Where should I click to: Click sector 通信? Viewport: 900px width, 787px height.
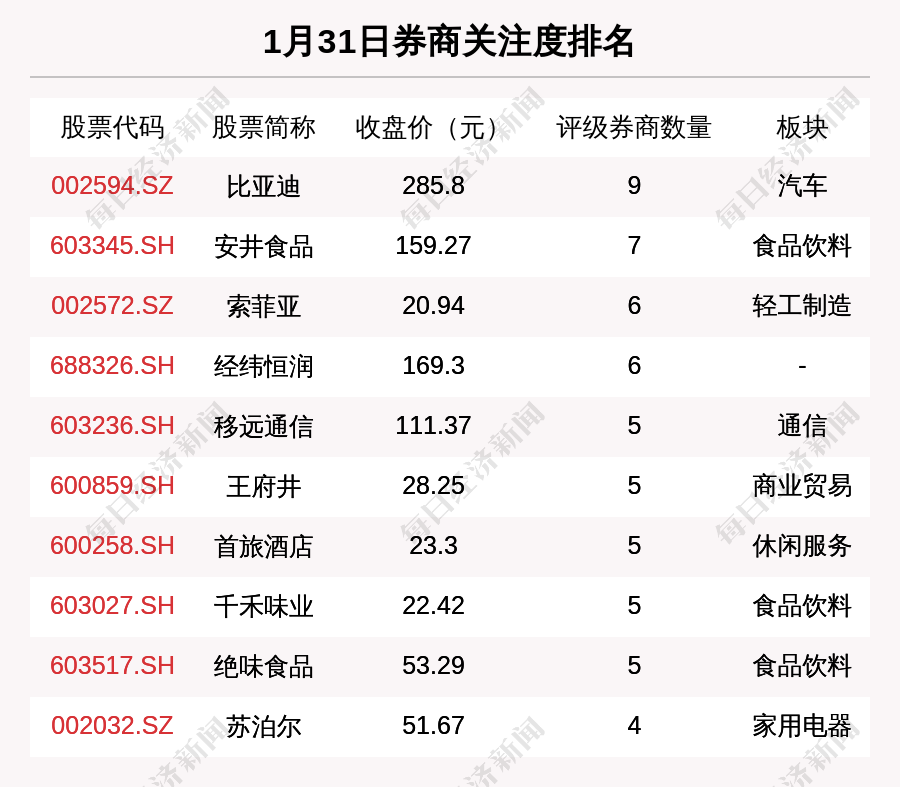coord(802,426)
